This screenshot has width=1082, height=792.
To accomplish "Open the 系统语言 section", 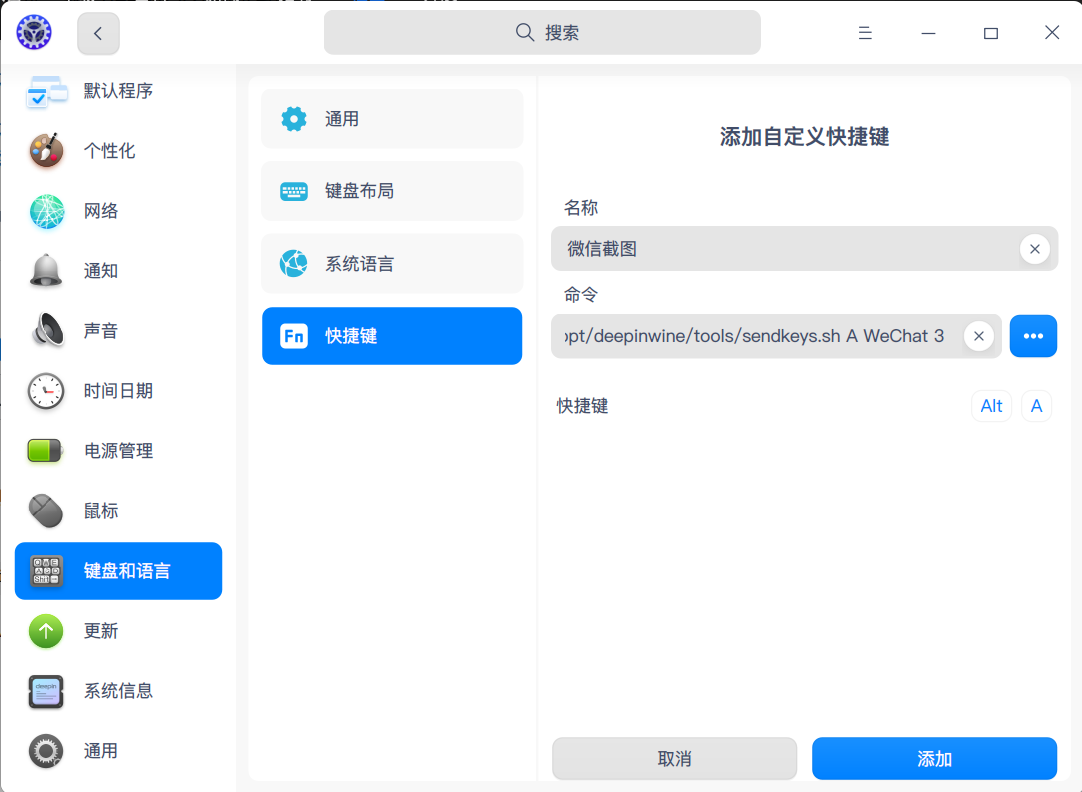I will pos(391,263).
